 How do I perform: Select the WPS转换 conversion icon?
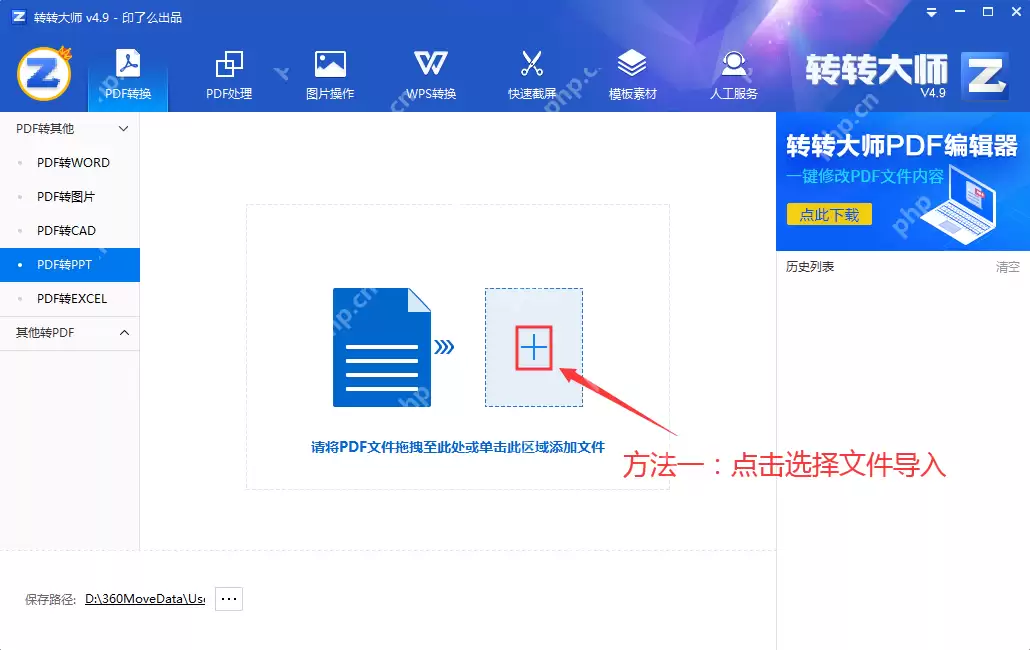[430, 70]
